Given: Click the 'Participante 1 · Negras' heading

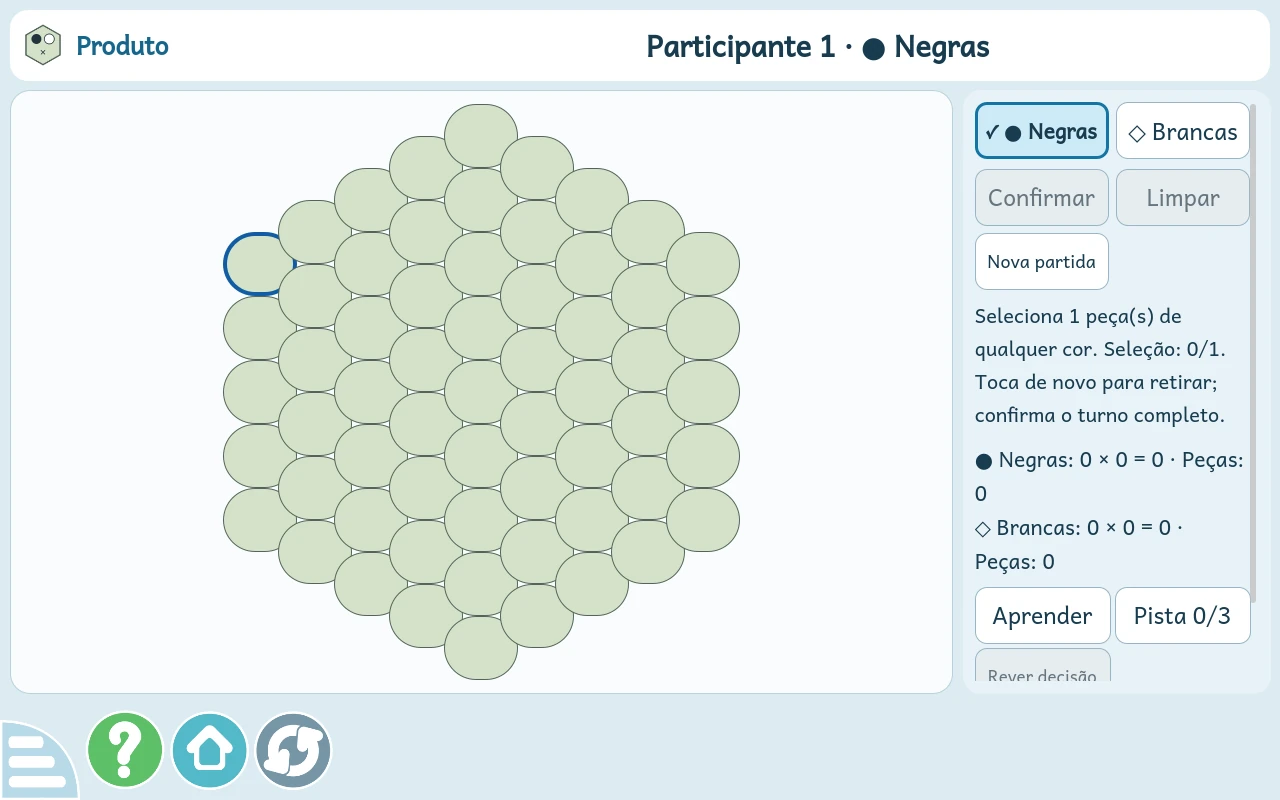Looking at the screenshot, I should coord(818,46).
